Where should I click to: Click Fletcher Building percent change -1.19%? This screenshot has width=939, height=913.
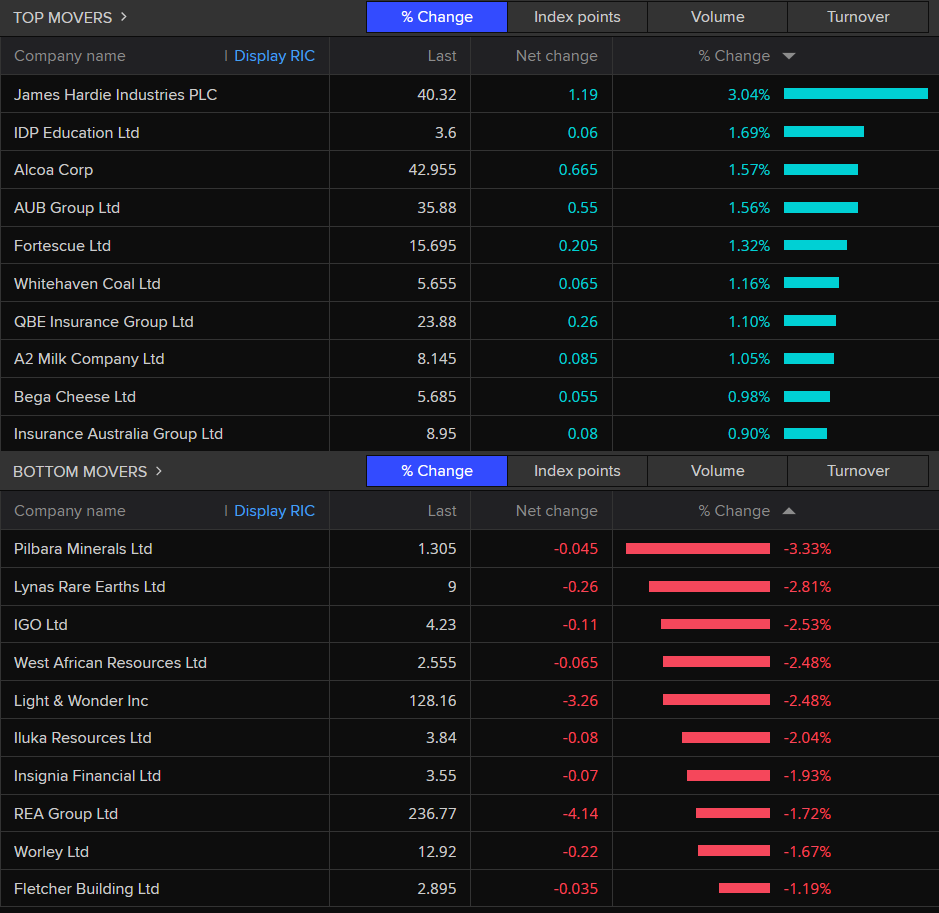click(807, 889)
